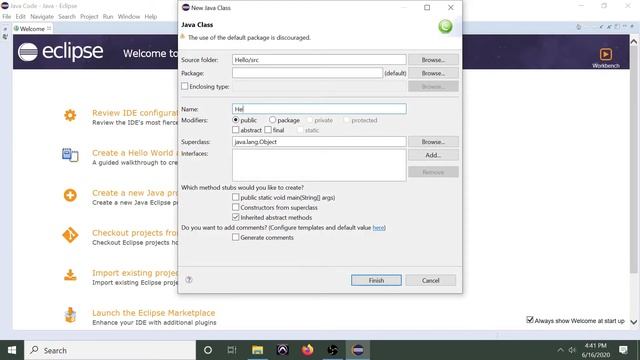640x360 pixels.
Task: Open the Search menu
Action: click(67, 17)
